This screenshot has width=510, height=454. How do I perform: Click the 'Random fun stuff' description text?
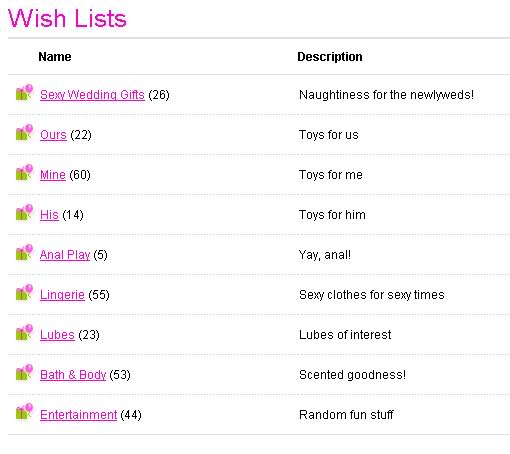346,415
